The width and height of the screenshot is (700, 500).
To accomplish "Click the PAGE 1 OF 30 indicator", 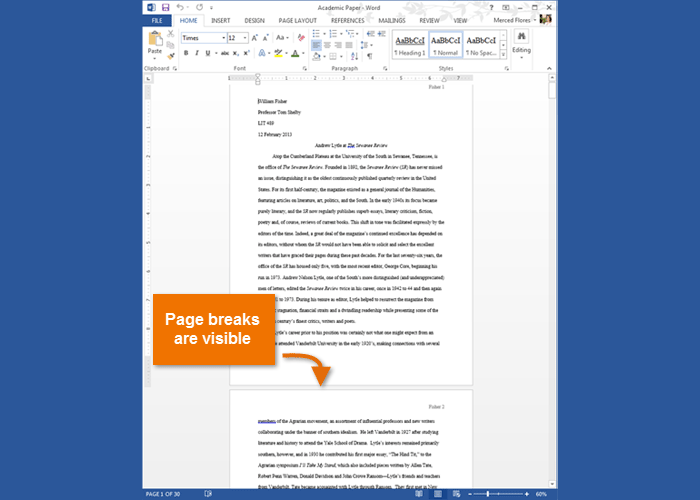I will [162, 494].
